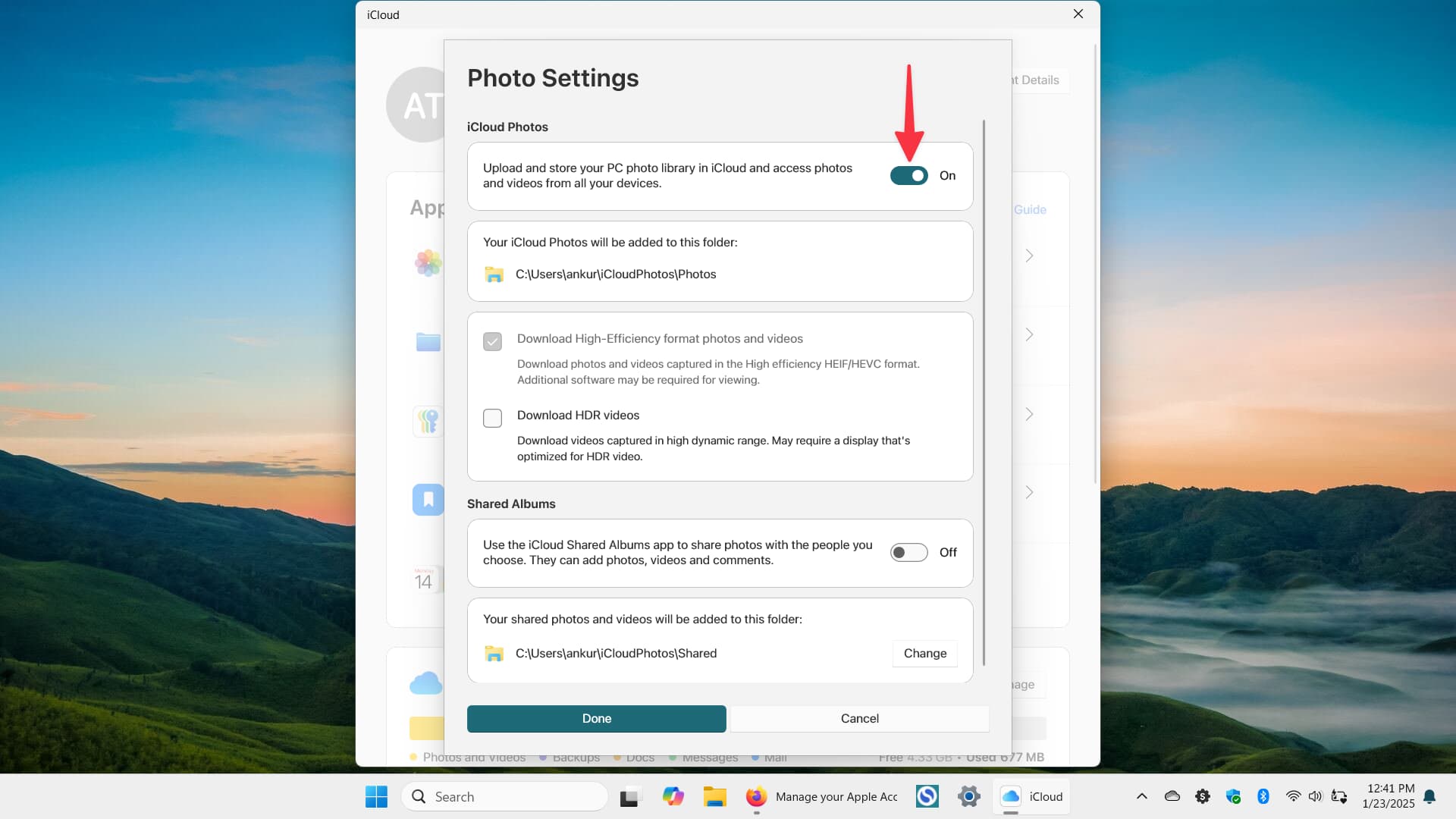Close the iCloud window
1456x819 pixels.
pyautogui.click(x=1078, y=14)
